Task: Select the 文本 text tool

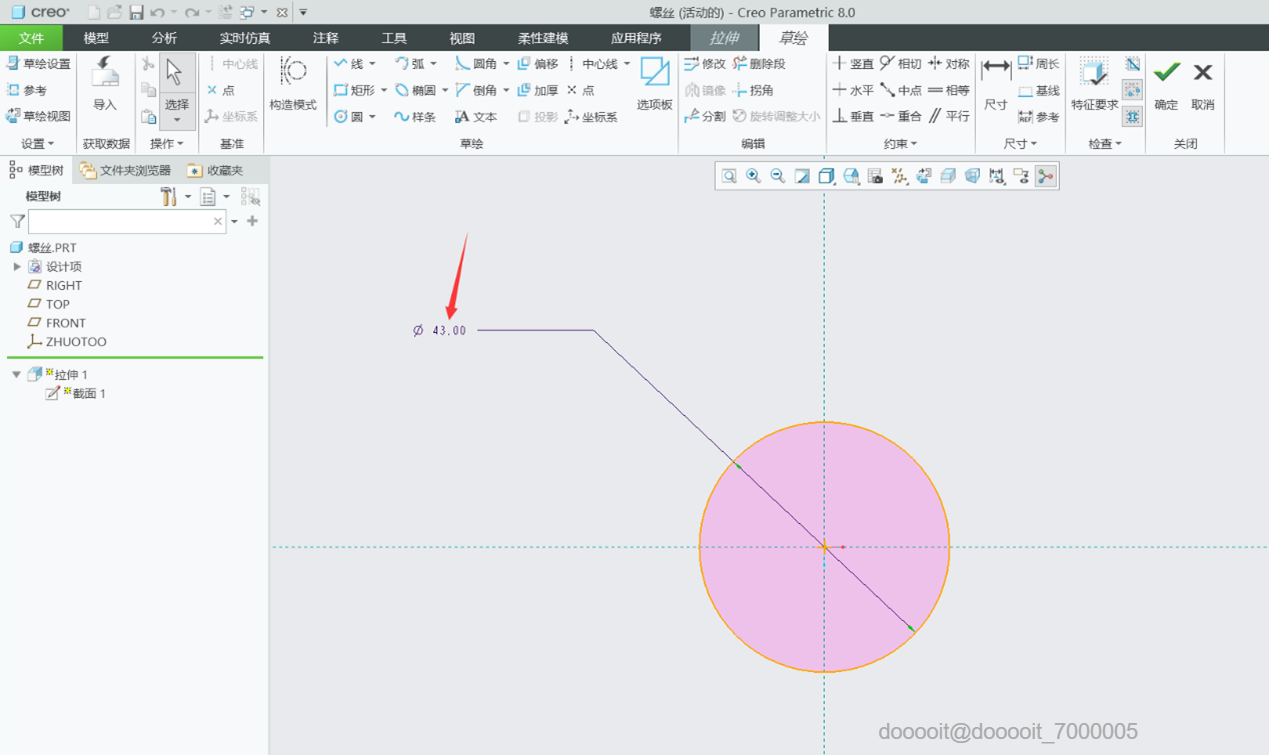Action: 476,116
